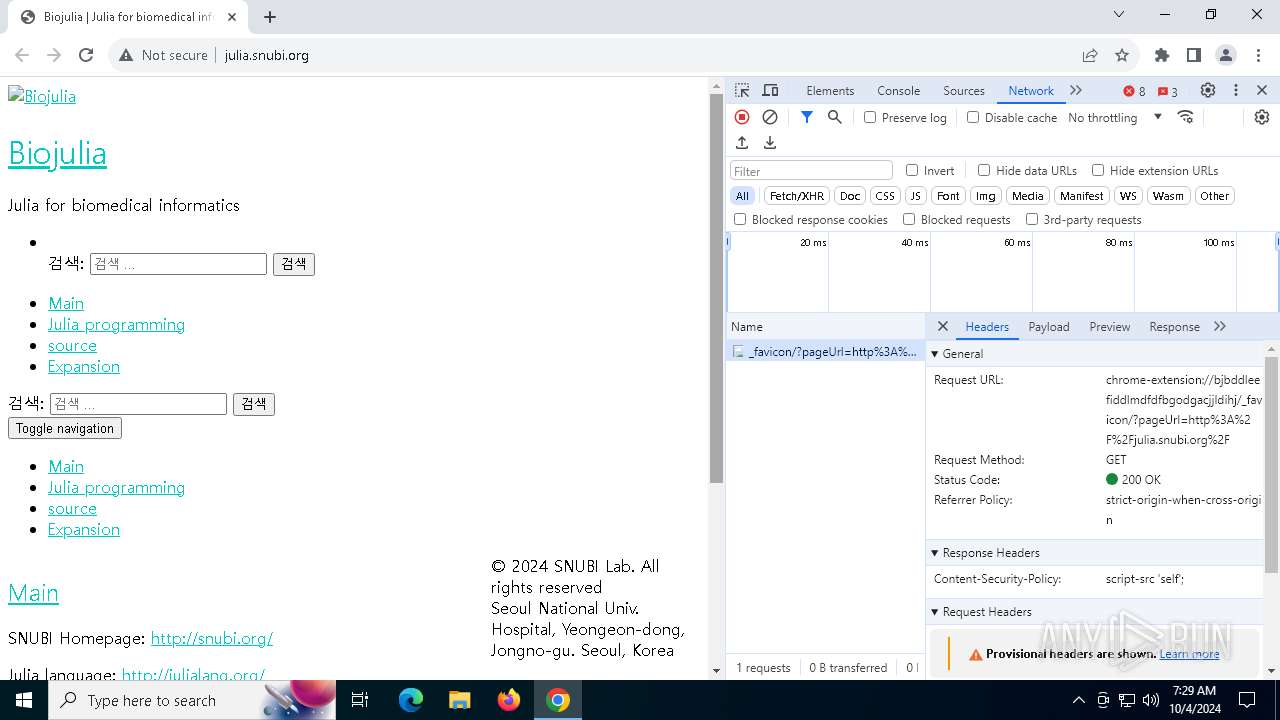Open the network search magnifier

pyautogui.click(x=835, y=117)
